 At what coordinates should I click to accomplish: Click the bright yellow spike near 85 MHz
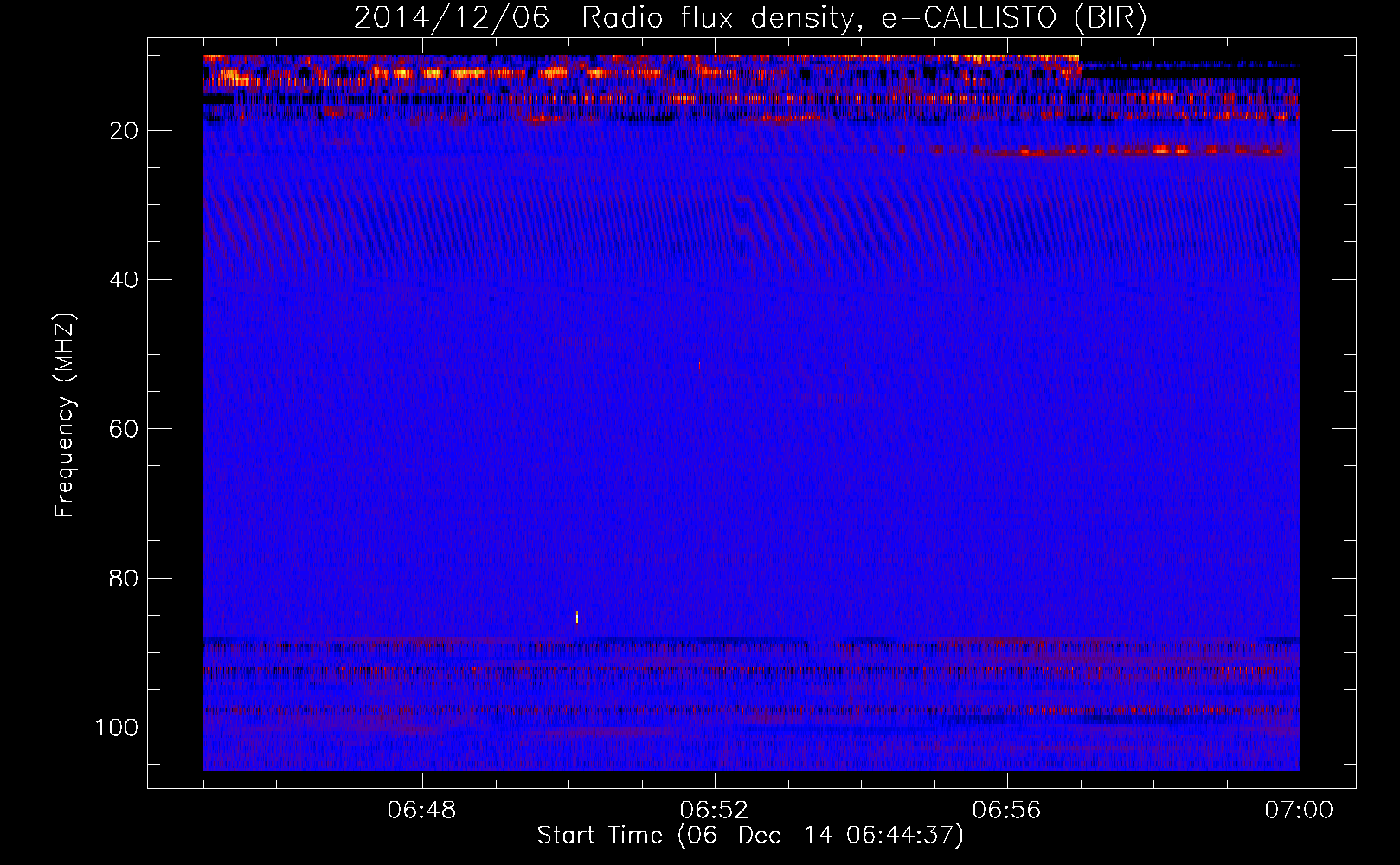click(x=577, y=617)
